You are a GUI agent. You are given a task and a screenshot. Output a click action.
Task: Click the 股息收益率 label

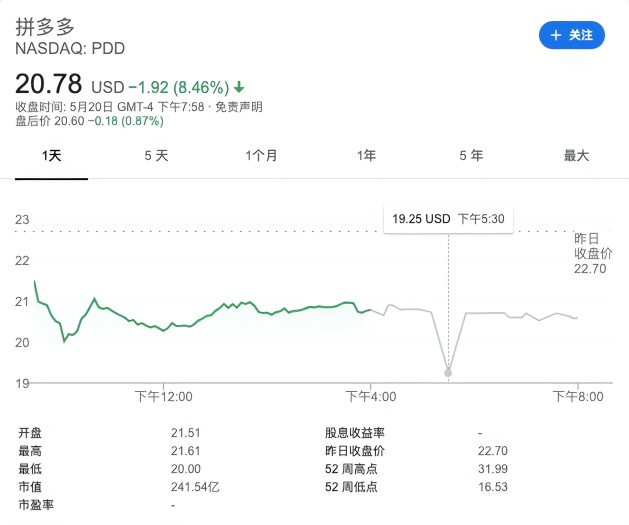coord(355,433)
